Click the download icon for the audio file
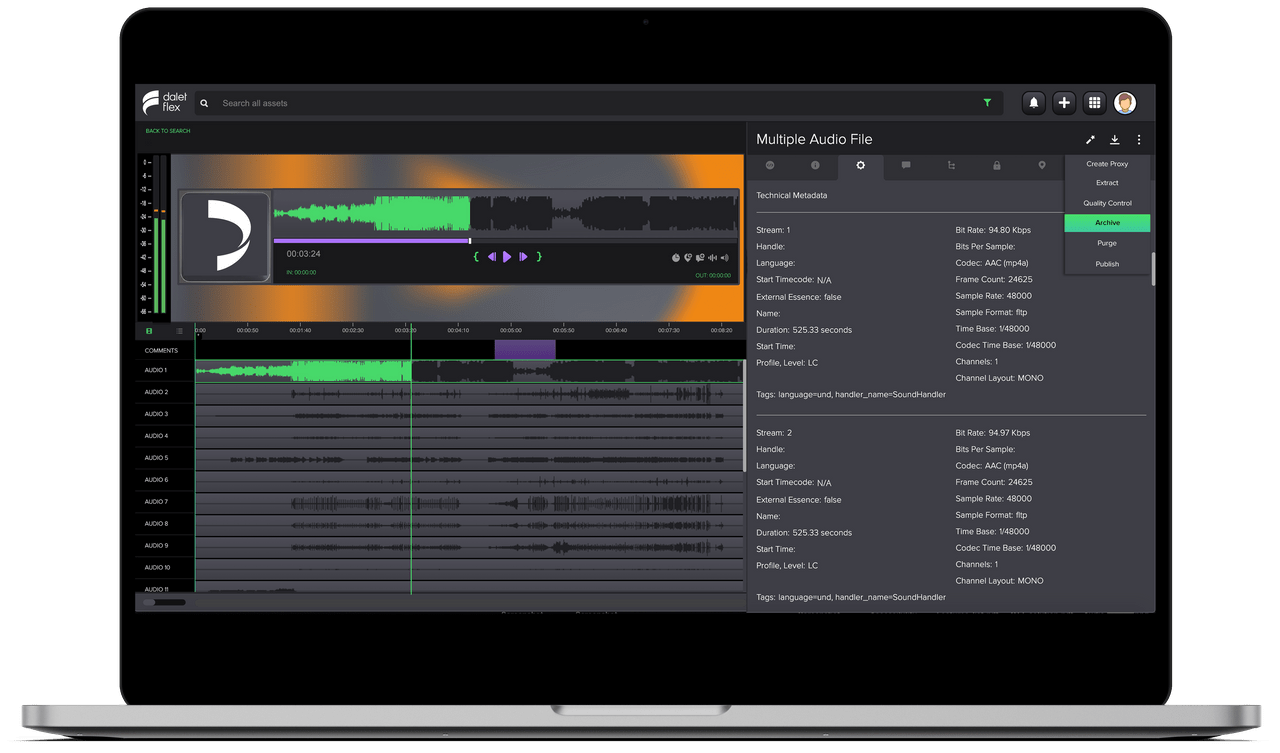The height and width of the screenshot is (753, 1280). point(1115,140)
